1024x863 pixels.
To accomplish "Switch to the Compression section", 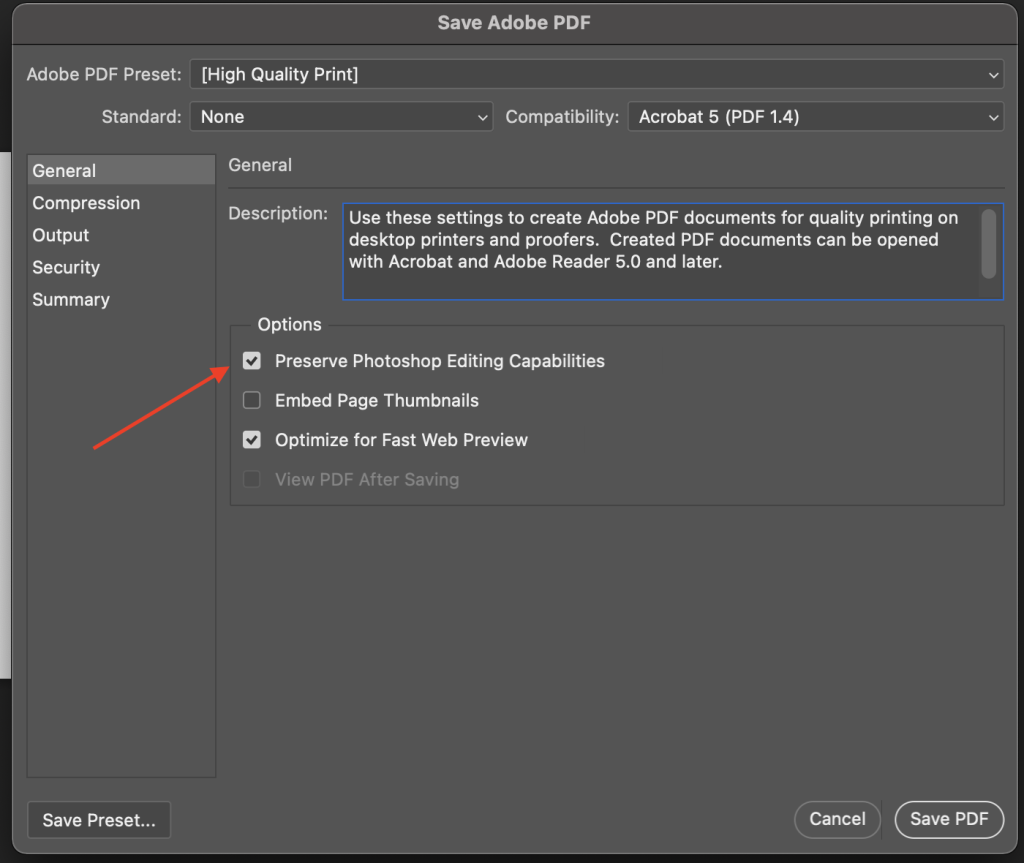I will tap(121, 203).
